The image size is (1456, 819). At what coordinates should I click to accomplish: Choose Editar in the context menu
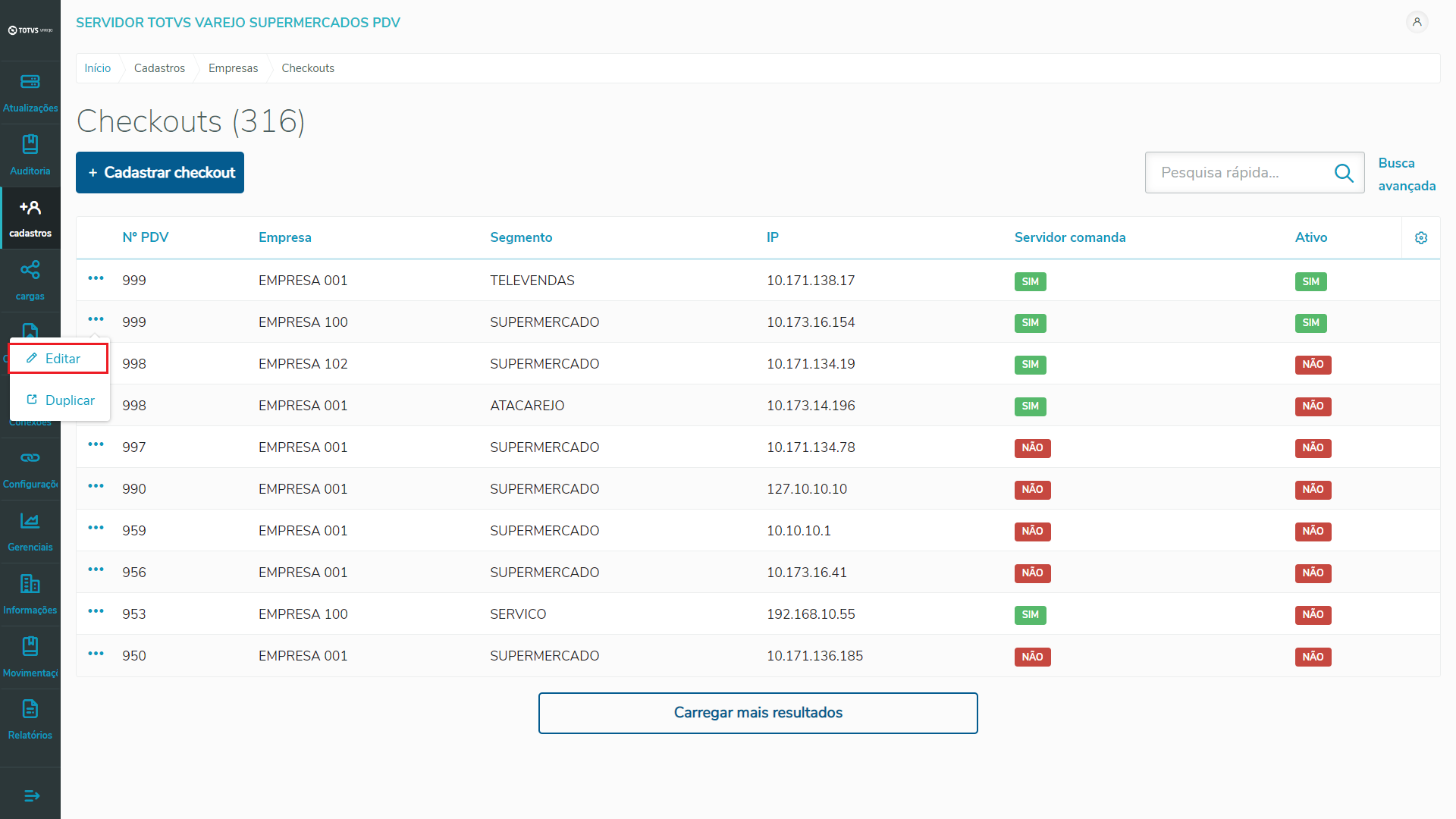(x=58, y=359)
